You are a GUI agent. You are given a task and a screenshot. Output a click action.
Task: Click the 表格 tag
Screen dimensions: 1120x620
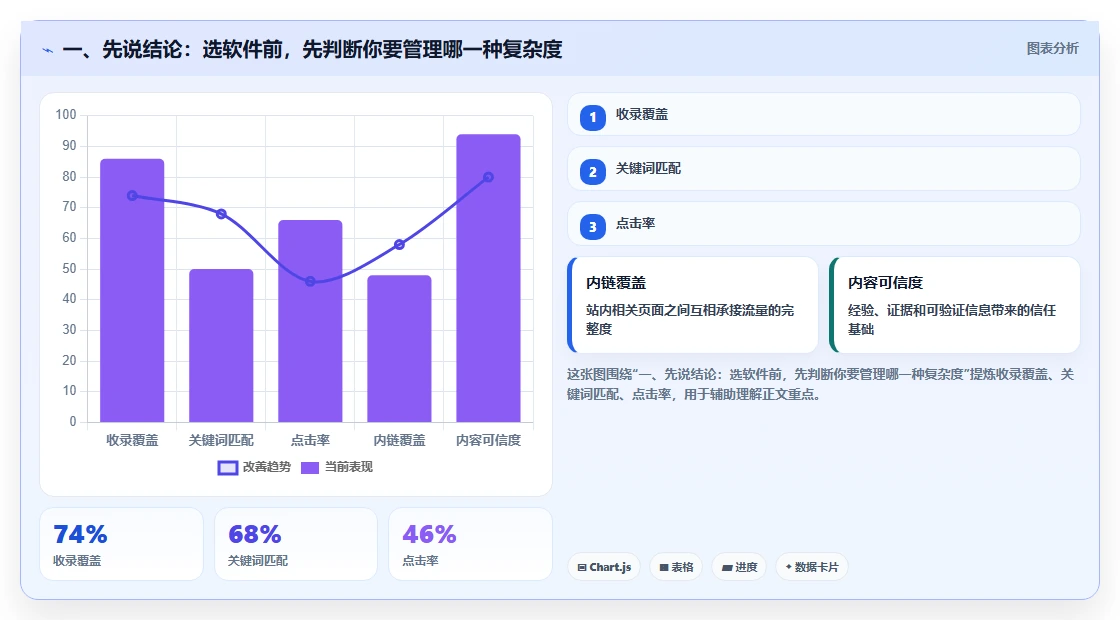pyautogui.click(x=676, y=567)
